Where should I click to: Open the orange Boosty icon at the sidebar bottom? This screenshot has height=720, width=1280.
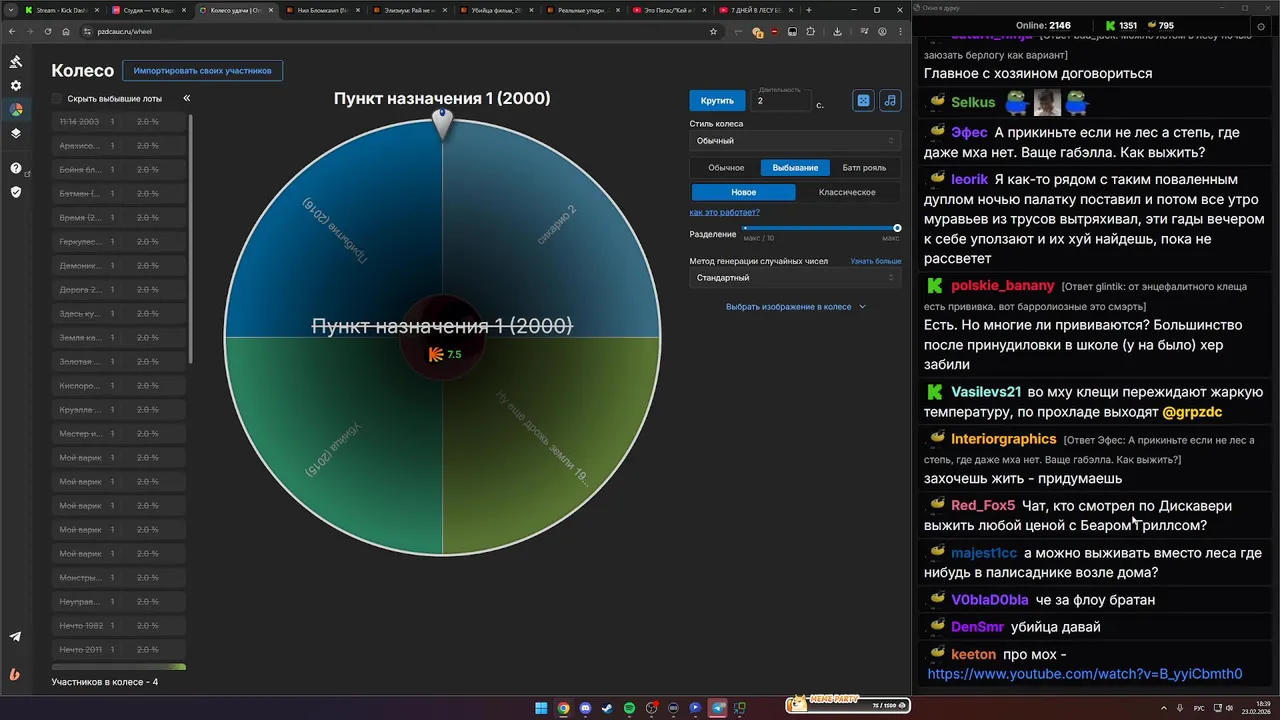(x=15, y=674)
